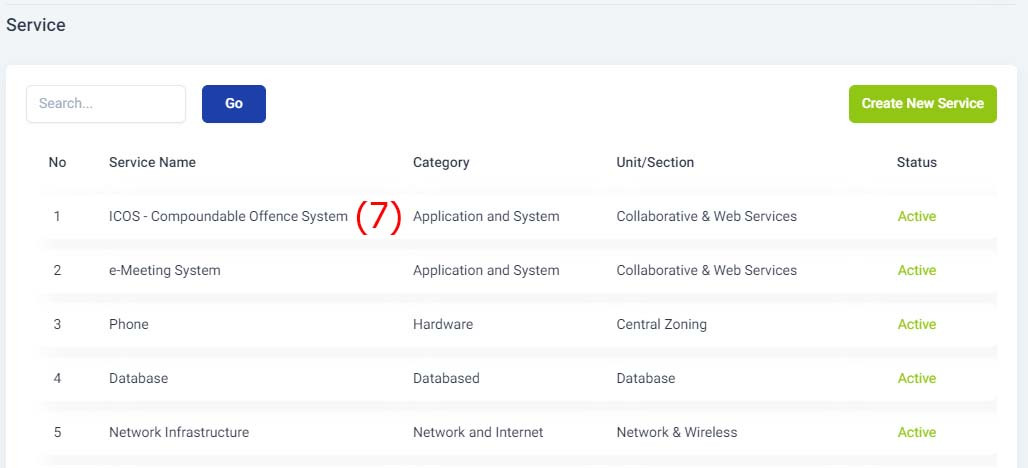Click the Create New Service button
The width and height of the screenshot is (1028, 468).
pyautogui.click(x=922, y=104)
